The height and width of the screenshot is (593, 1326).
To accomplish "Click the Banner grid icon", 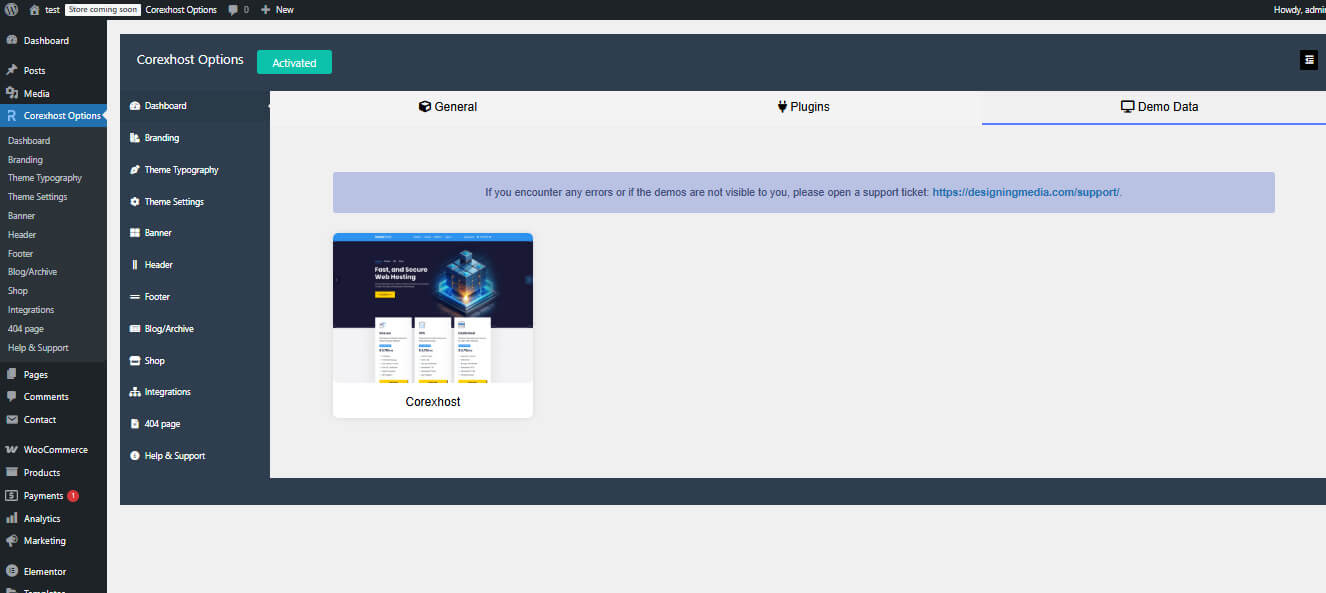I will [135, 233].
